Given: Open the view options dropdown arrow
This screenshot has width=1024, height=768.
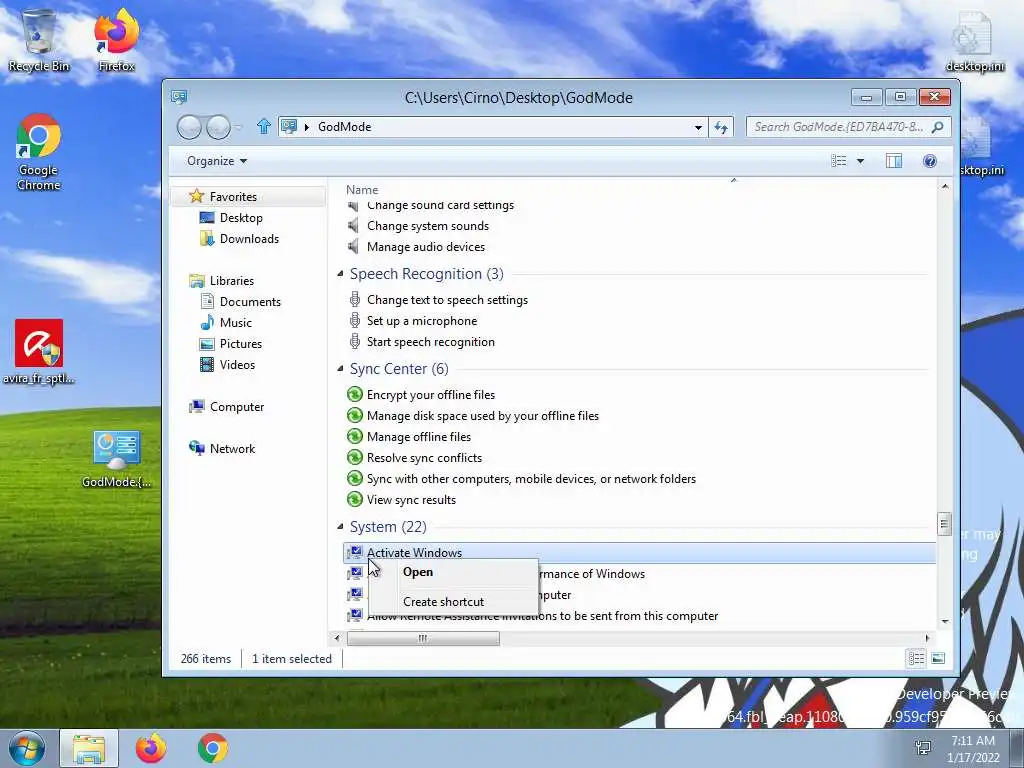Looking at the screenshot, I should [x=860, y=161].
